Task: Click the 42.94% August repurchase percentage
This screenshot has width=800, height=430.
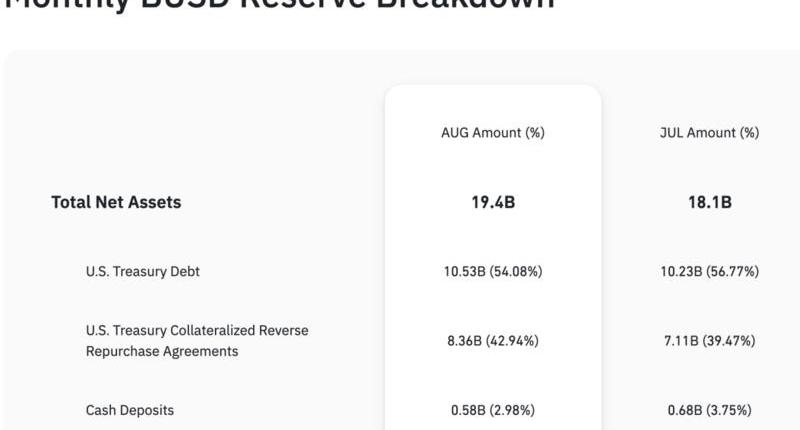Action: pyautogui.click(x=513, y=341)
